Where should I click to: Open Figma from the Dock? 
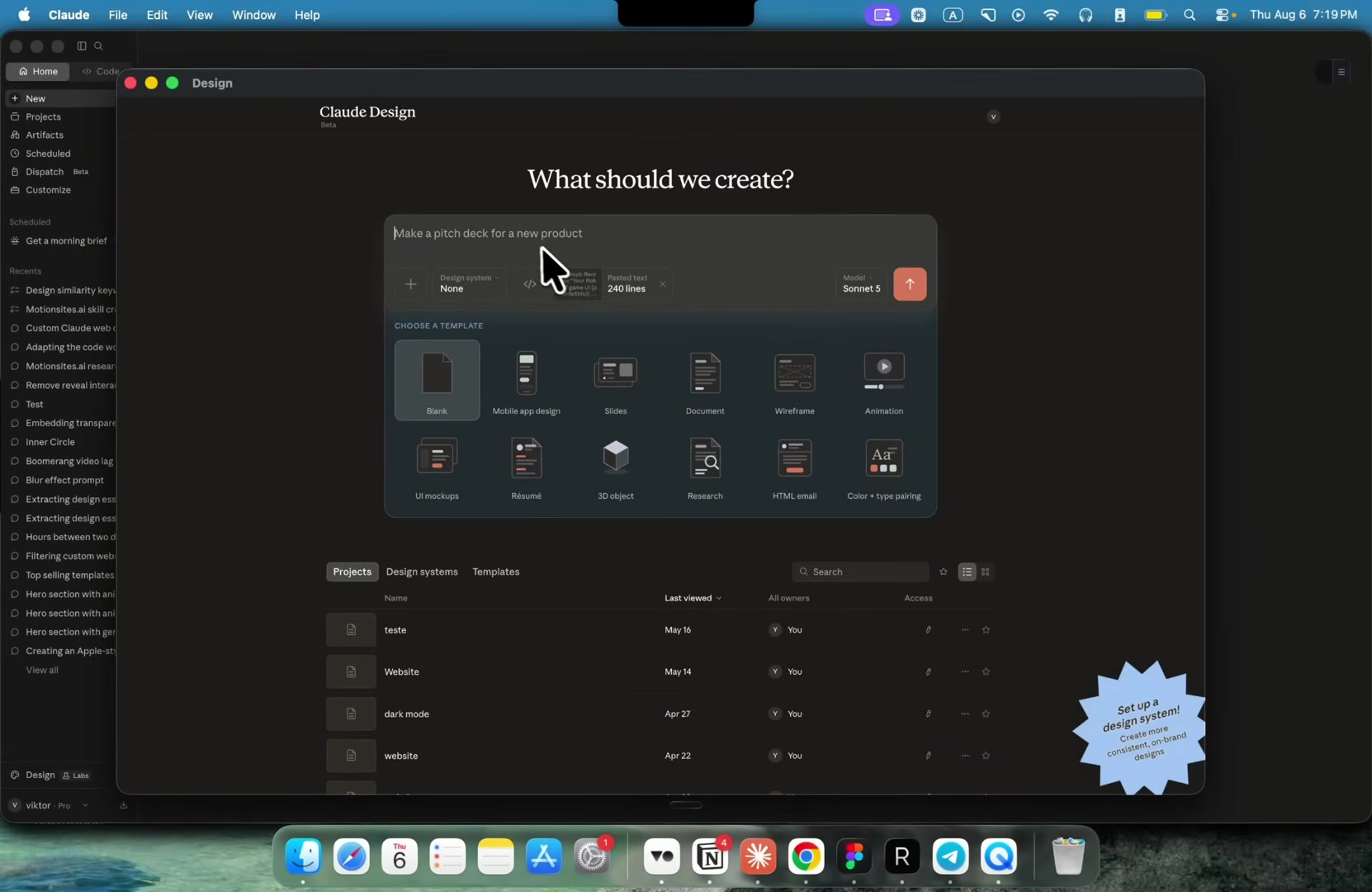coord(854,856)
